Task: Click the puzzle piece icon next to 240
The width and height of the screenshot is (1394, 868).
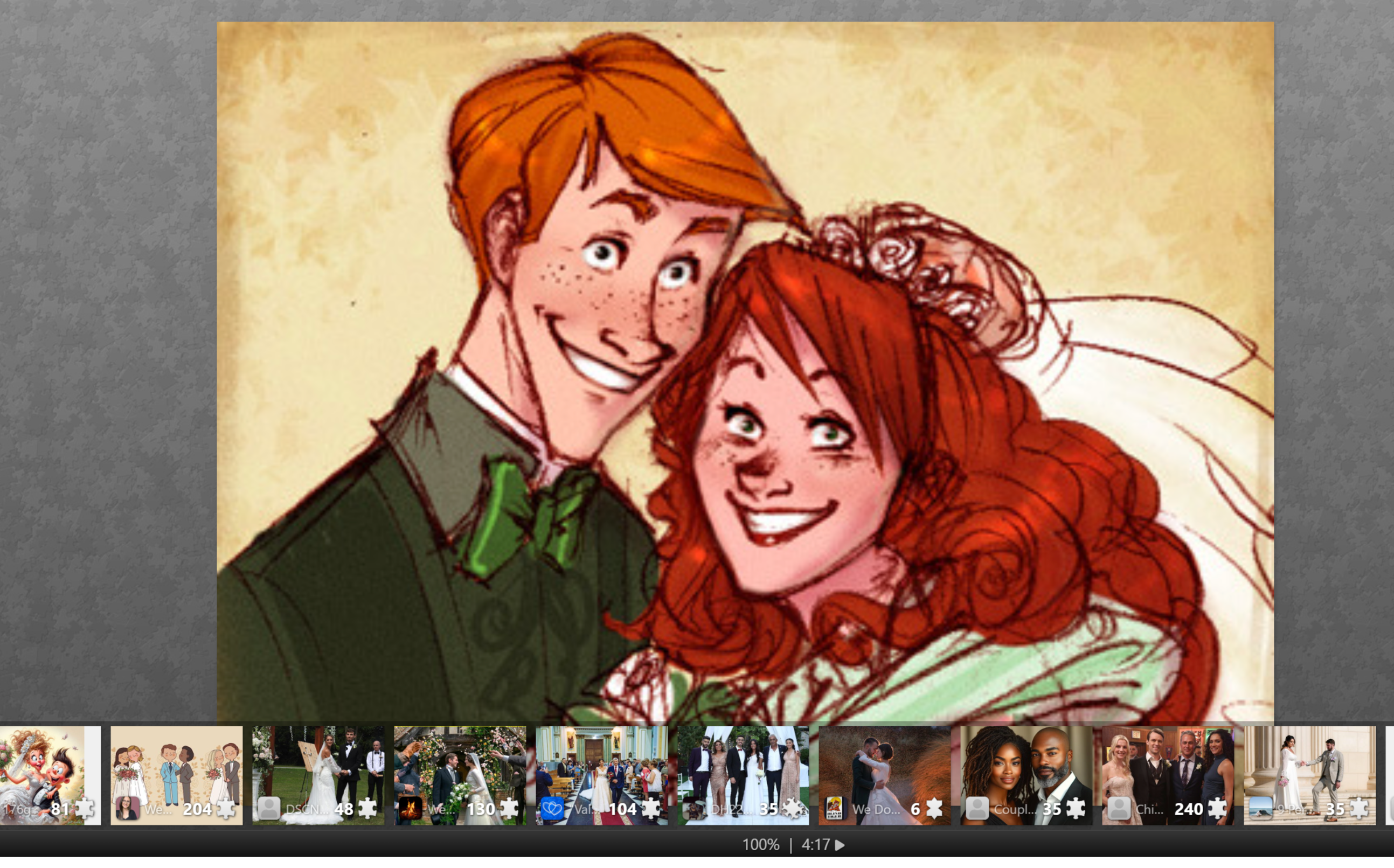Action: pos(1217,809)
